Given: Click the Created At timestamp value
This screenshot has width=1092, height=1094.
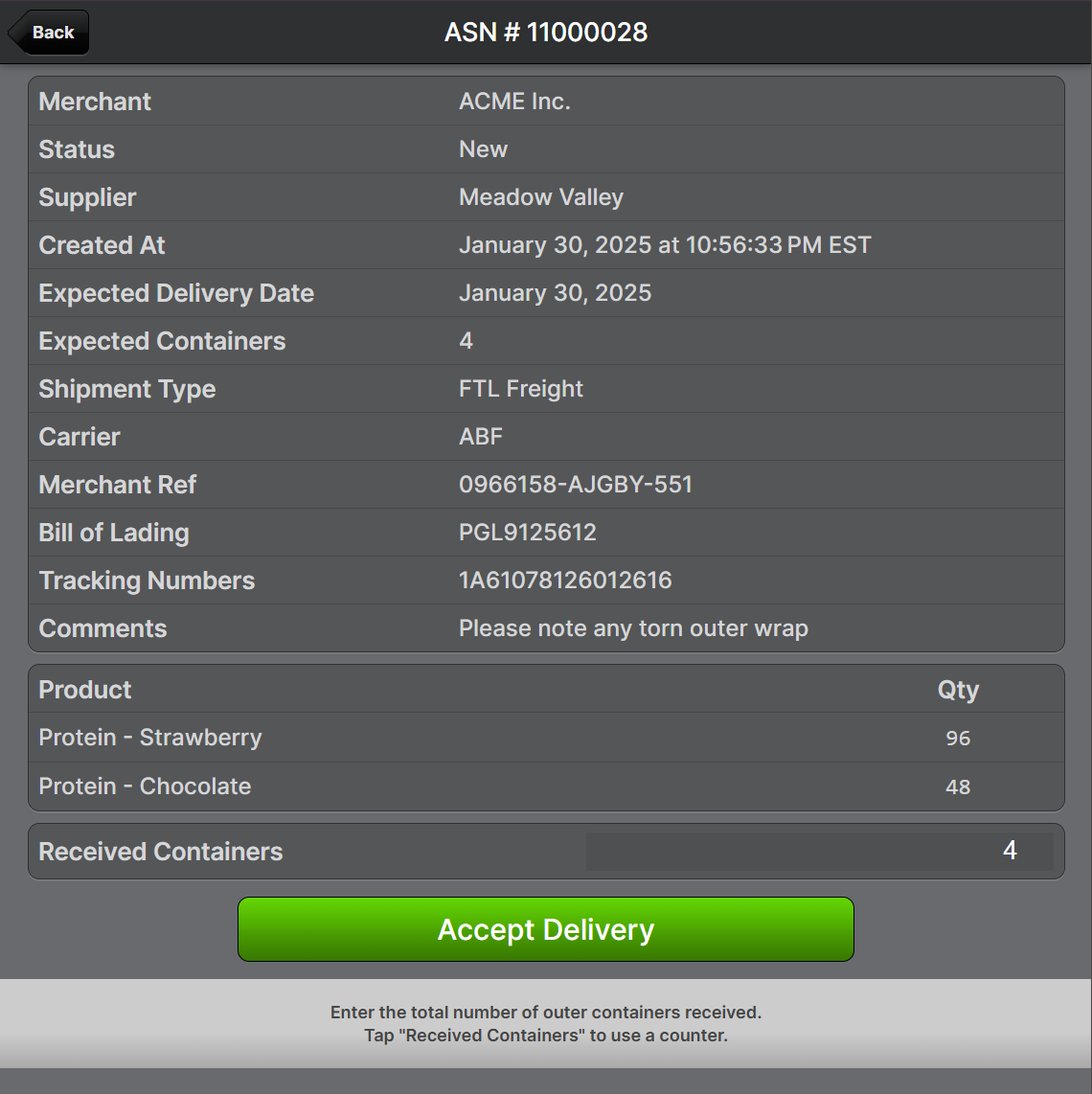Looking at the screenshot, I should point(665,245).
